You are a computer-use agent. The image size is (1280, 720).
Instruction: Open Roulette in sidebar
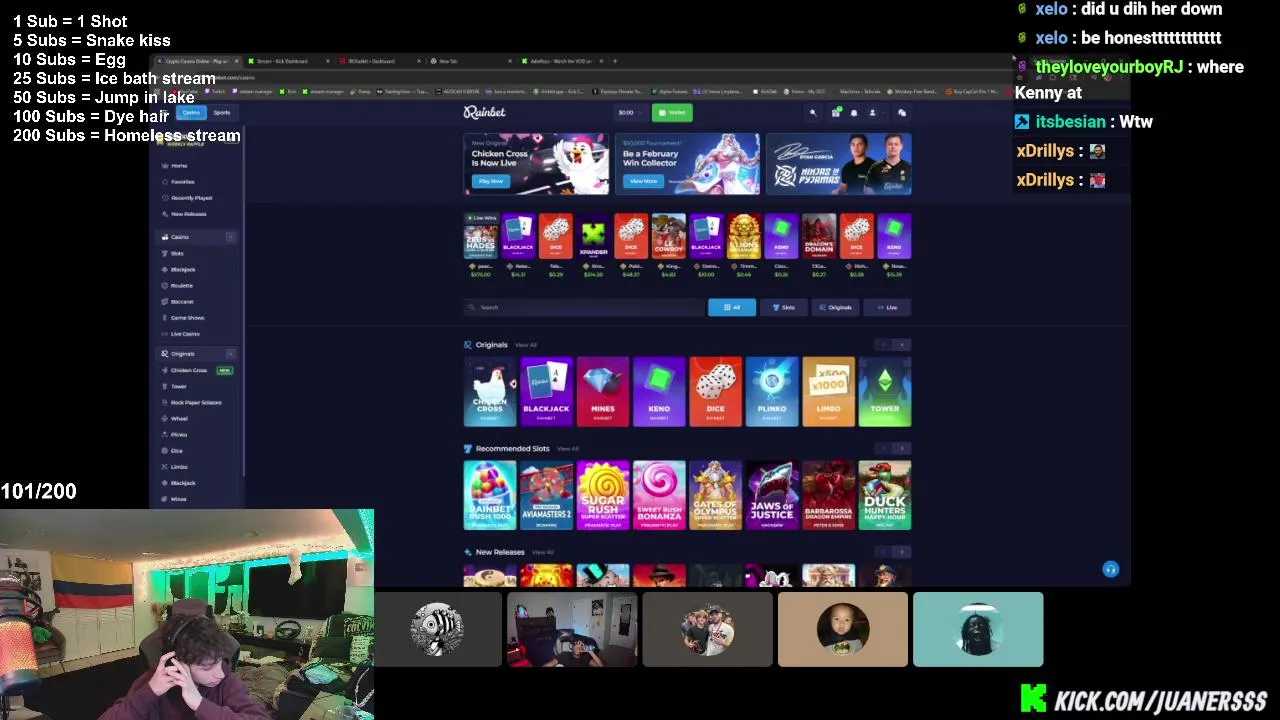point(181,286)
